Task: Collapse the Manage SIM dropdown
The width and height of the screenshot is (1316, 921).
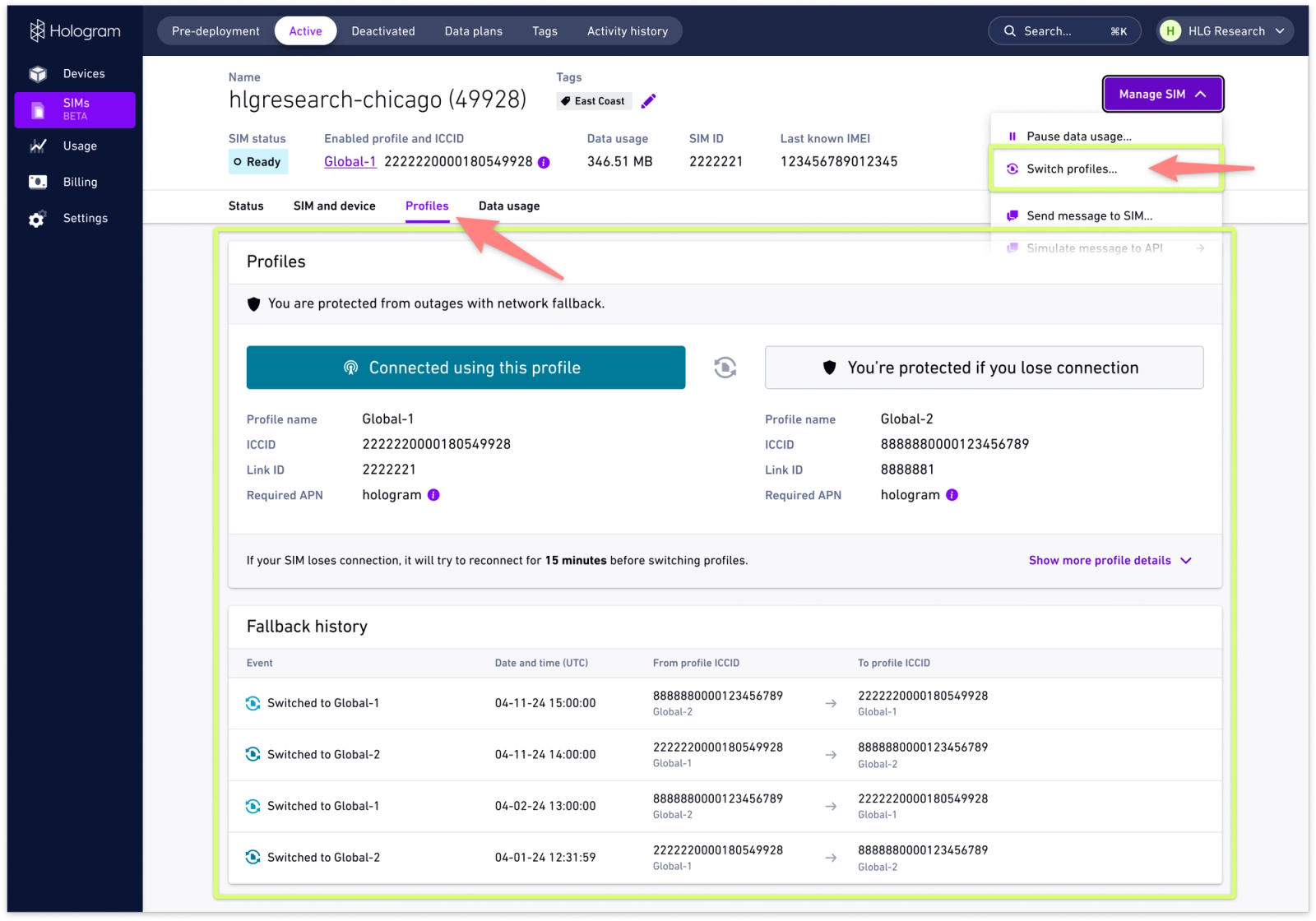Action: point(1163,94)
